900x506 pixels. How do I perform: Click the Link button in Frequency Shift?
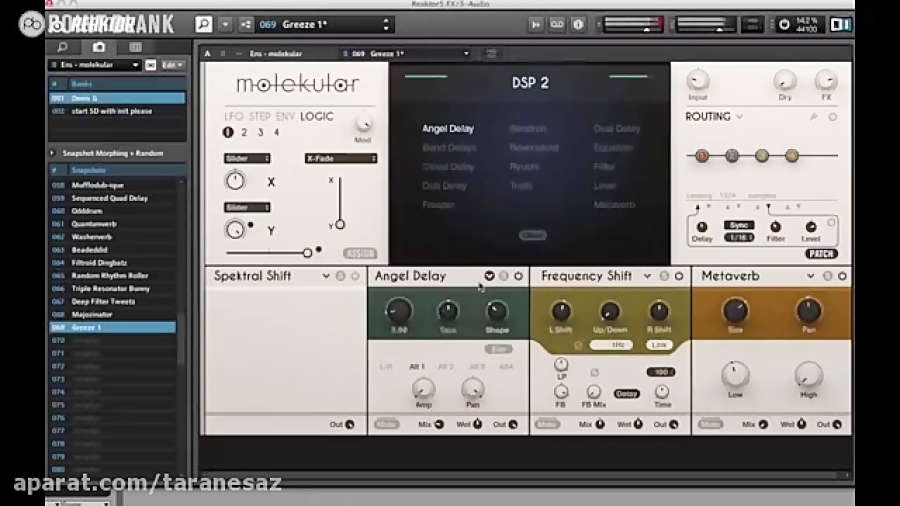[659, 345]
